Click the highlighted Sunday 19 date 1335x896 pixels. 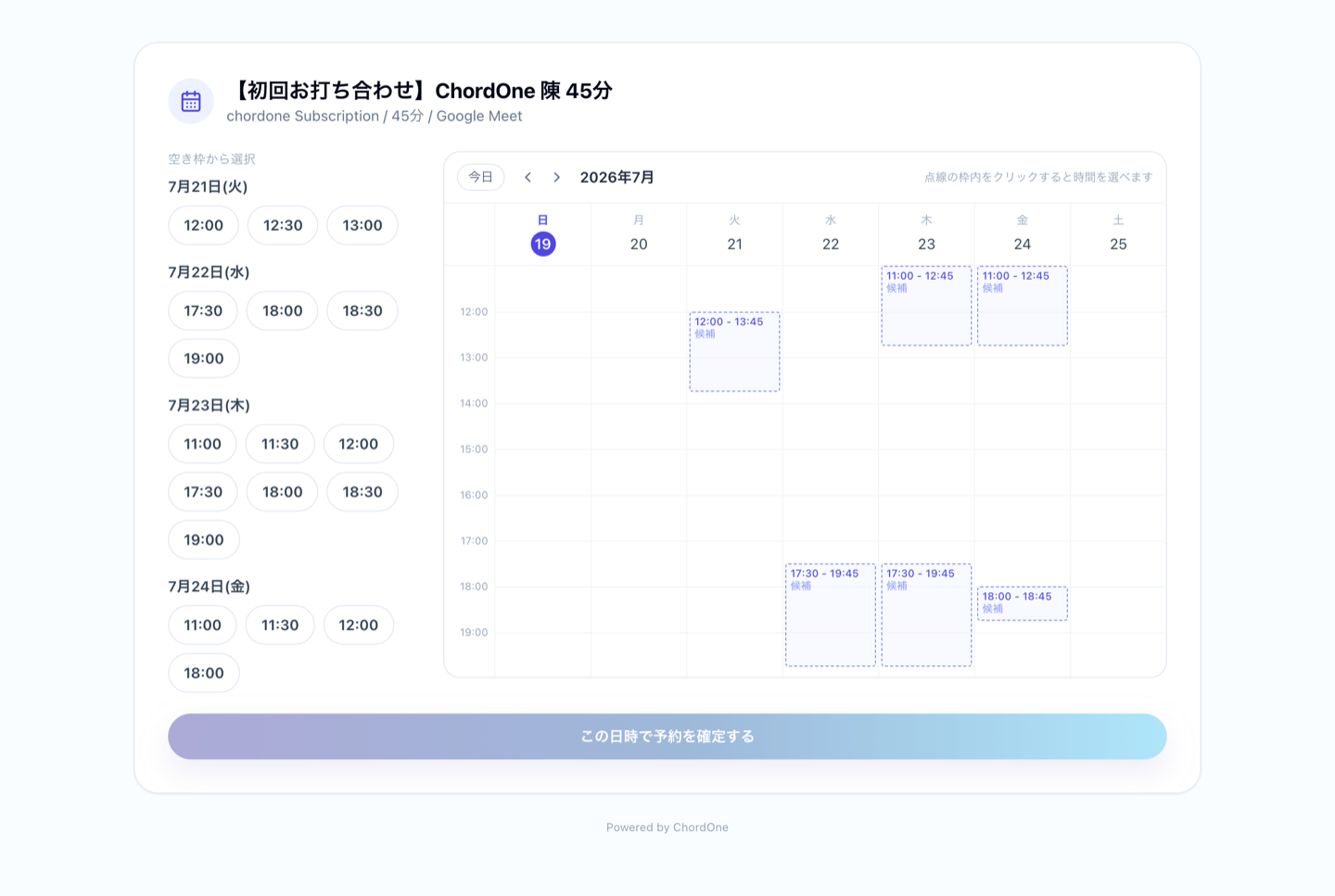tap(543, 244)
